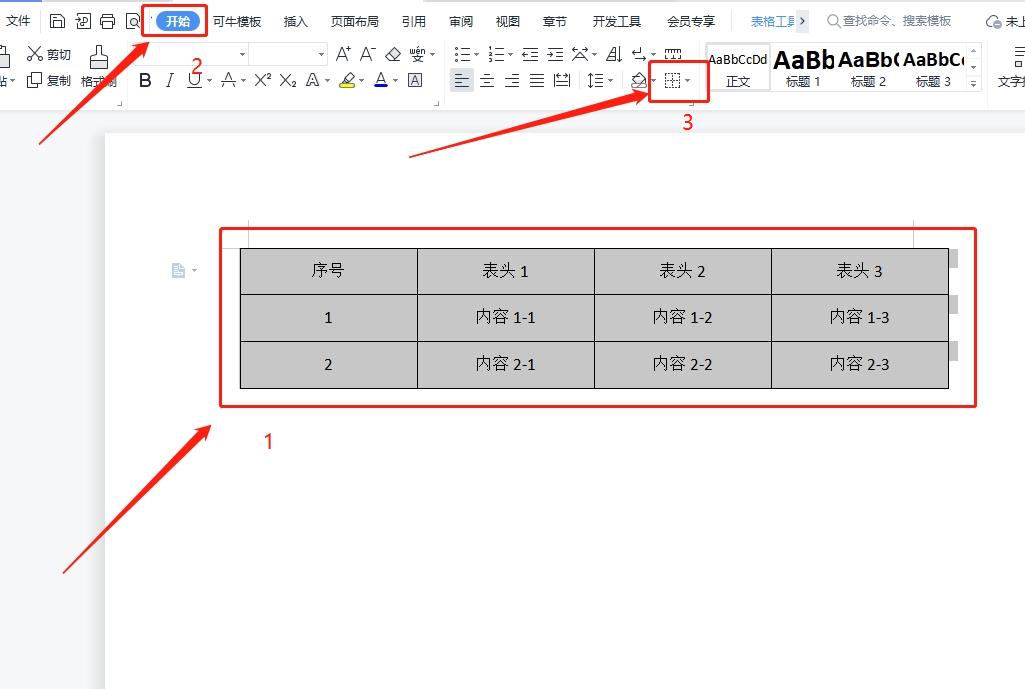1025x689 pixels.
Task: Click the show paragraph marks icon
Action: (639, 54)
